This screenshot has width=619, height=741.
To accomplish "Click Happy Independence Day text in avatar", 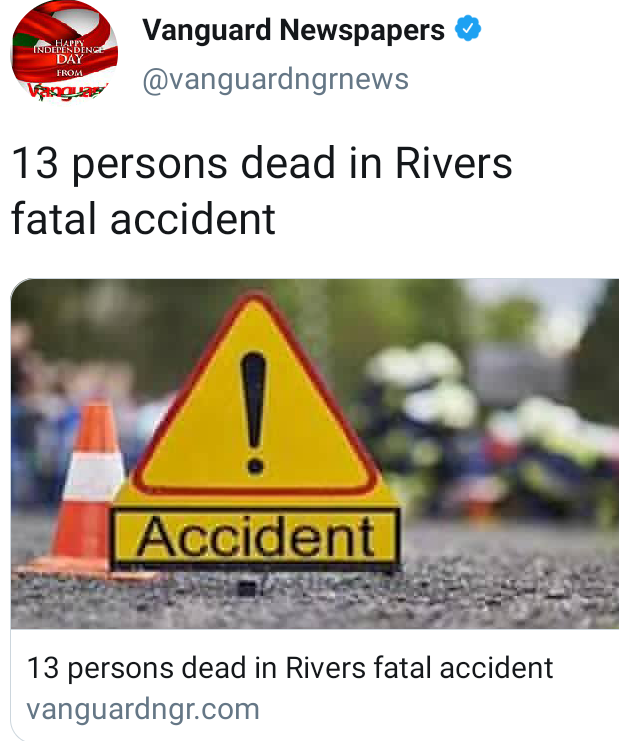I will pyautogui.click(x=69, y=52).
